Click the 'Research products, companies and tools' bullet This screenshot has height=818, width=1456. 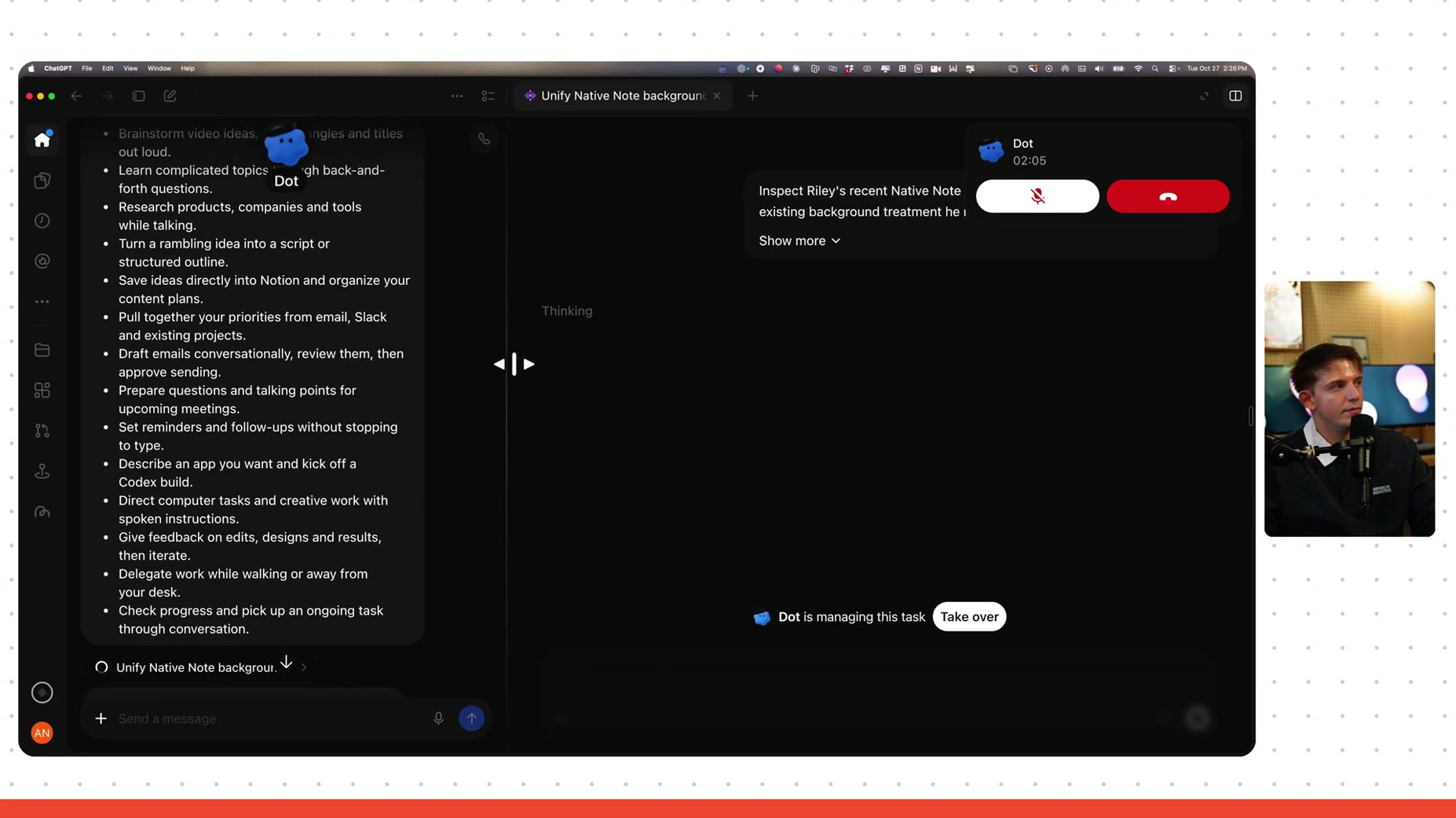coord(240,216)
